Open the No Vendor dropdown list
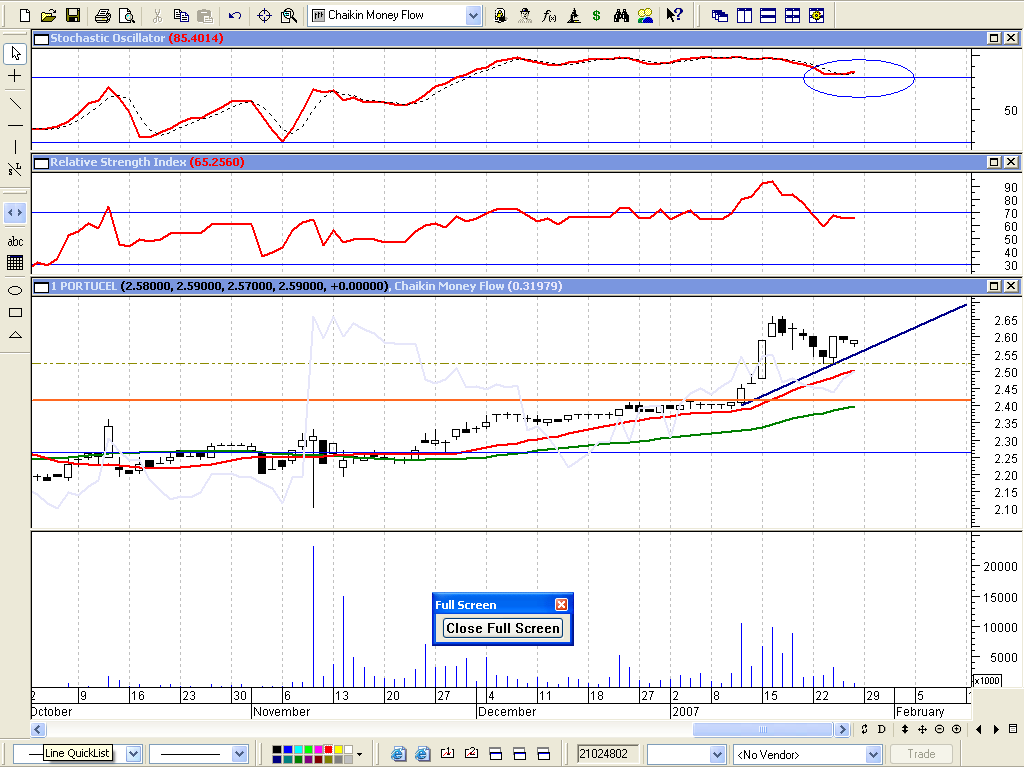 point(873,754)
